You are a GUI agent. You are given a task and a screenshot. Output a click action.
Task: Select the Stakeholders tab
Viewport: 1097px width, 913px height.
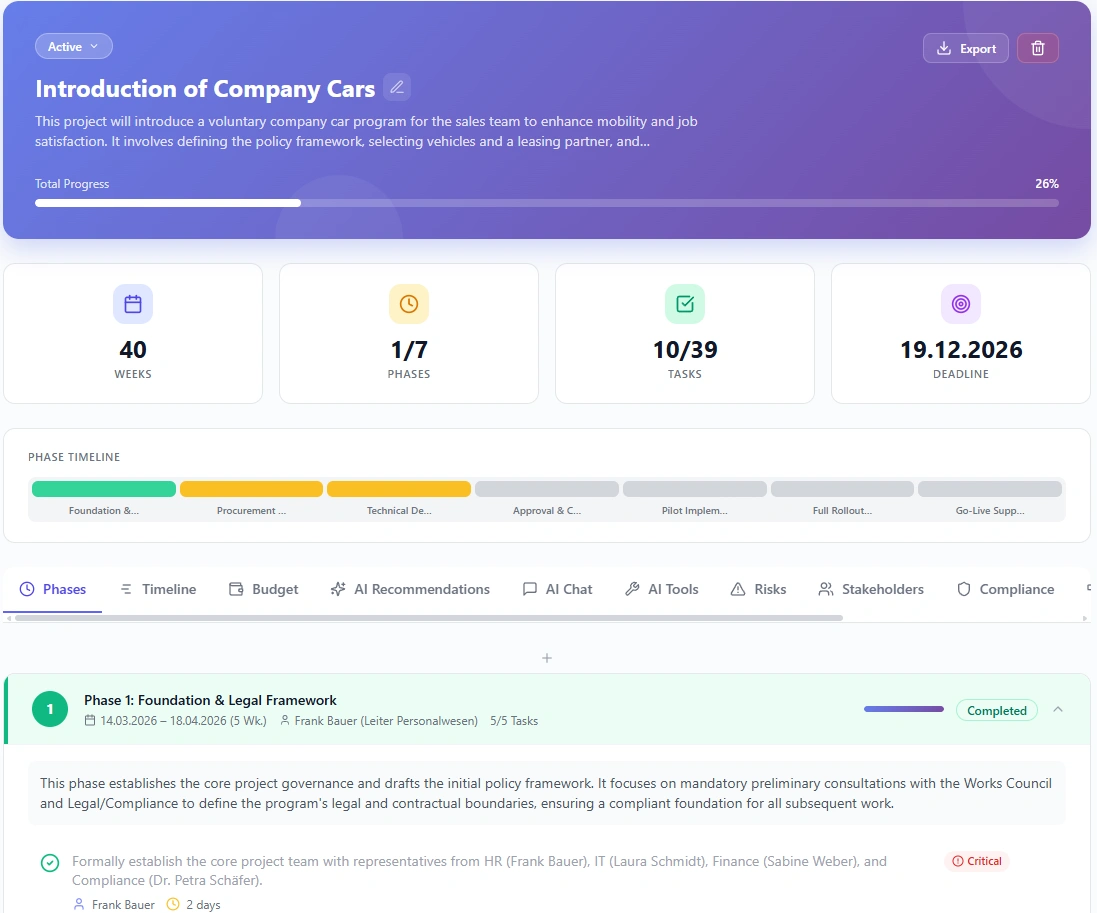pyautogui.click(x=870, y=589)
